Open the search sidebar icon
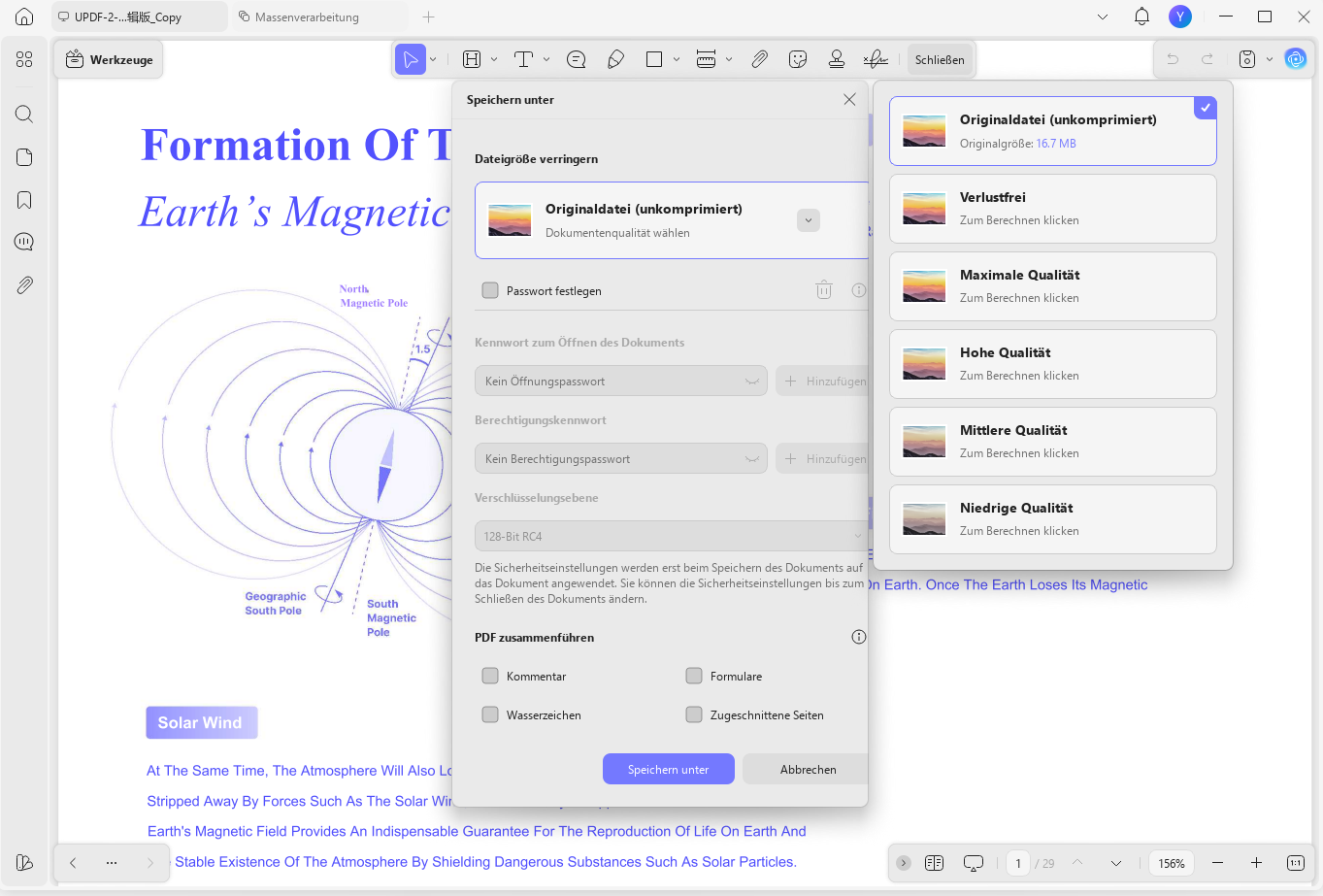 pos(24,114)
